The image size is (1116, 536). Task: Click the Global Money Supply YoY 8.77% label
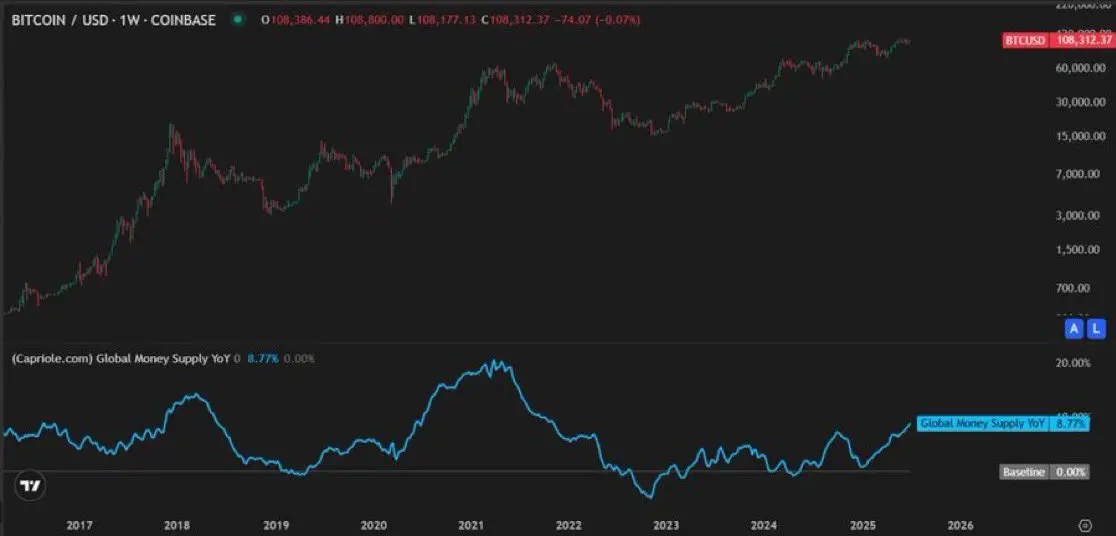[1003, 424]
